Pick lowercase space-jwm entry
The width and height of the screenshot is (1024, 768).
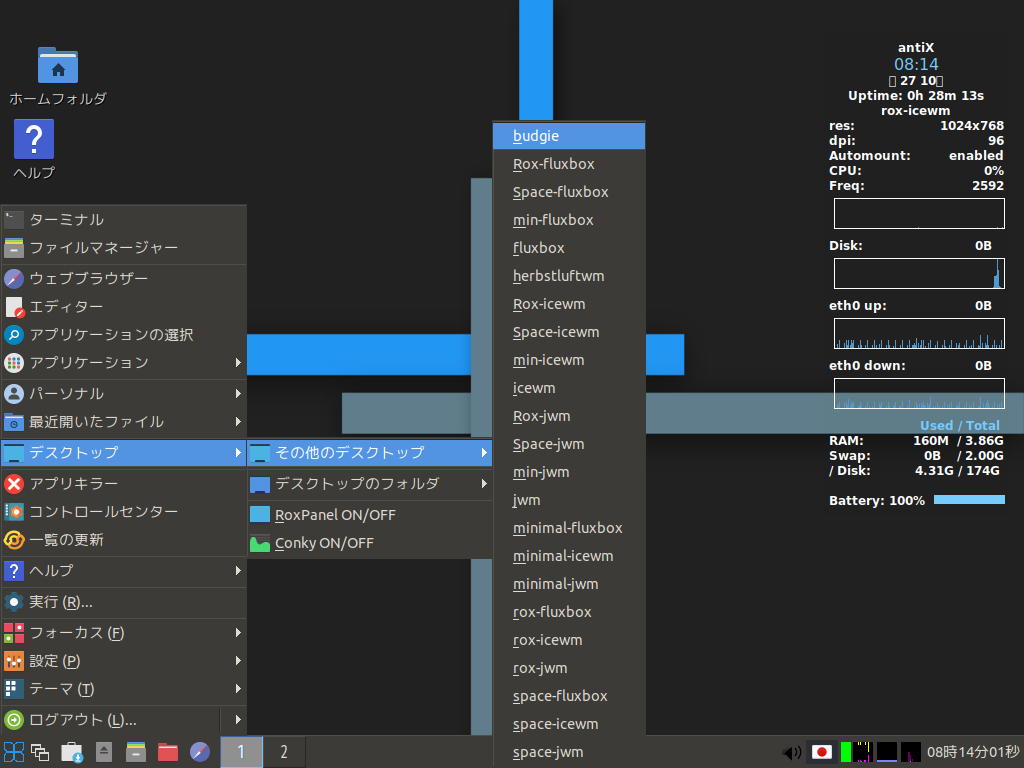click(569, 752)
